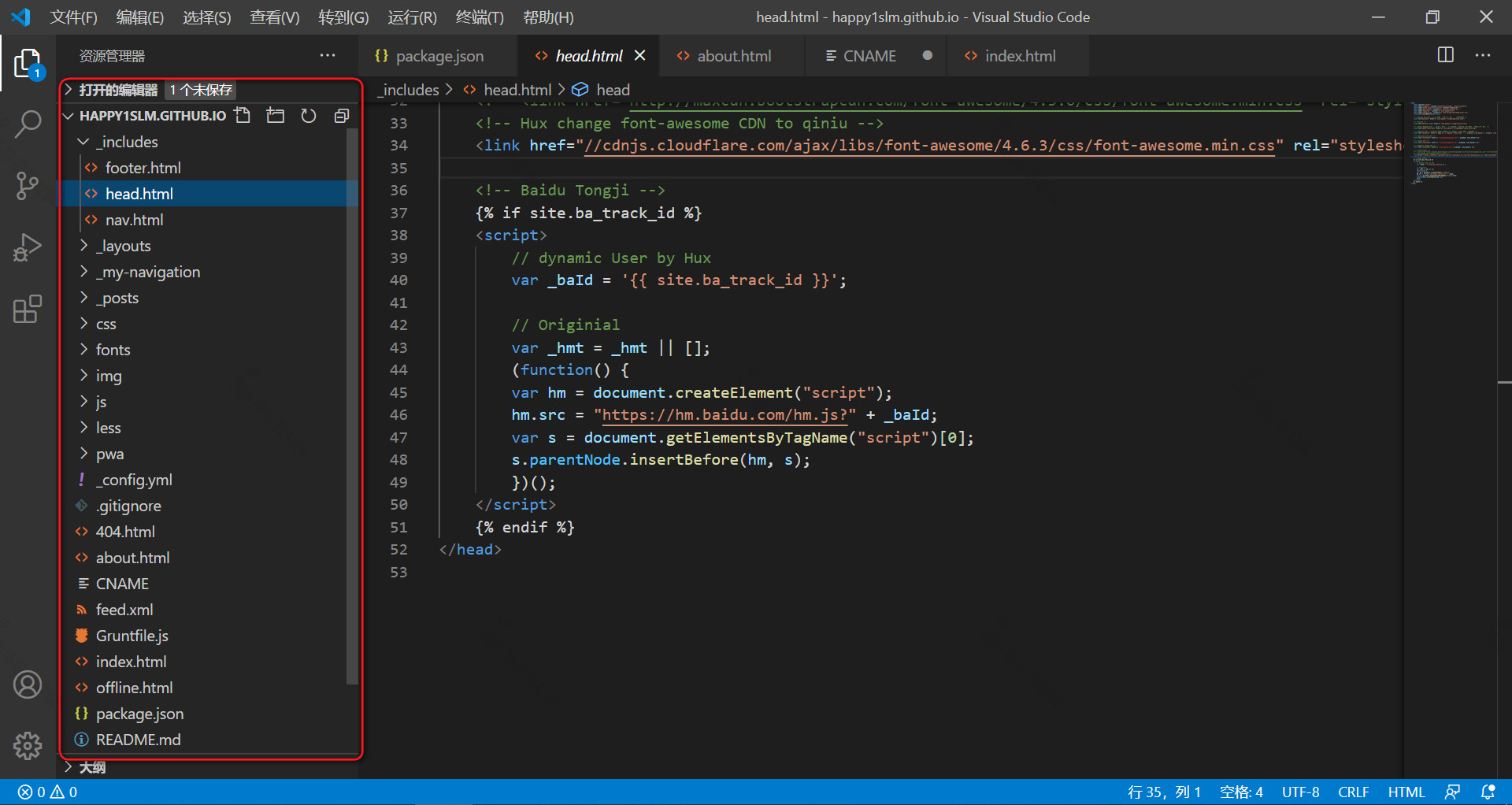Open .gitignore in the file tree
The width and height of the screenshot is (1512, 805).
tap(129, 506)
